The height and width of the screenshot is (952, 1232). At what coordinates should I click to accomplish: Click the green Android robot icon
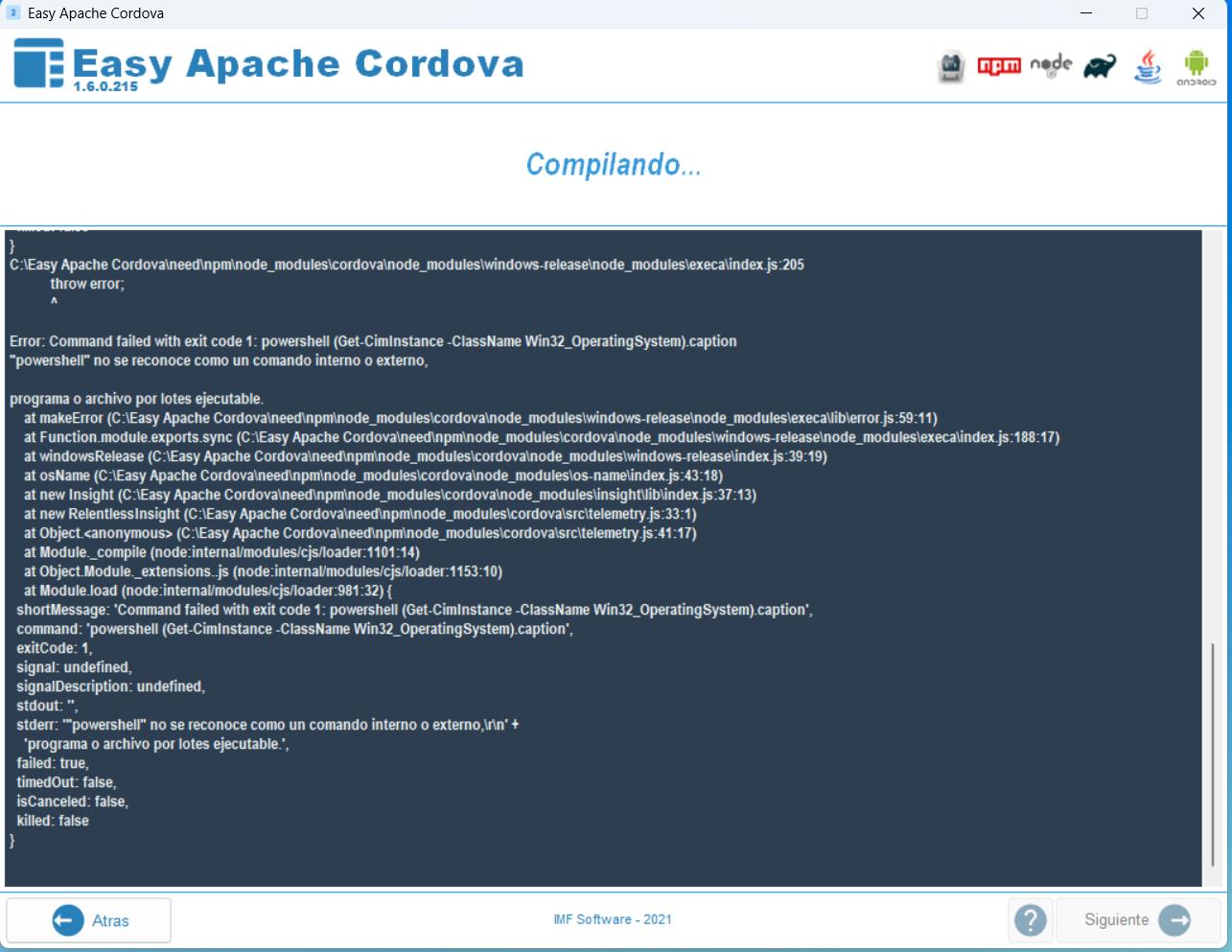1196,67
